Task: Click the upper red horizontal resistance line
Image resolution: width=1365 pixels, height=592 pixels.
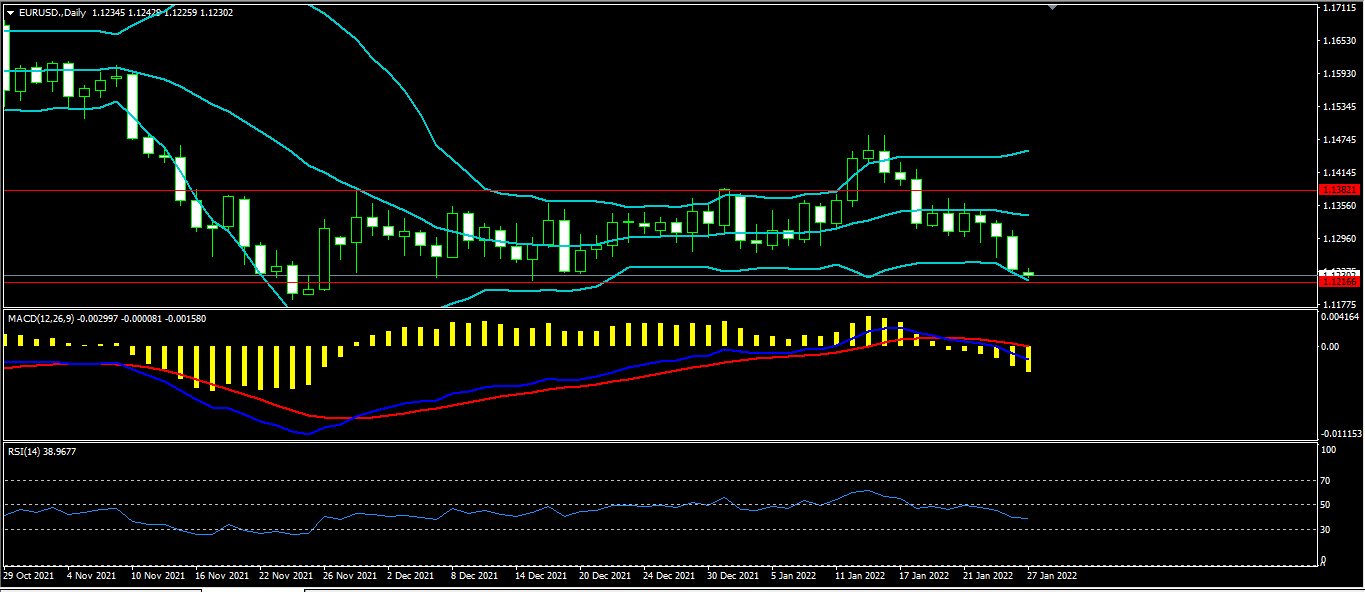Action: 600,189
